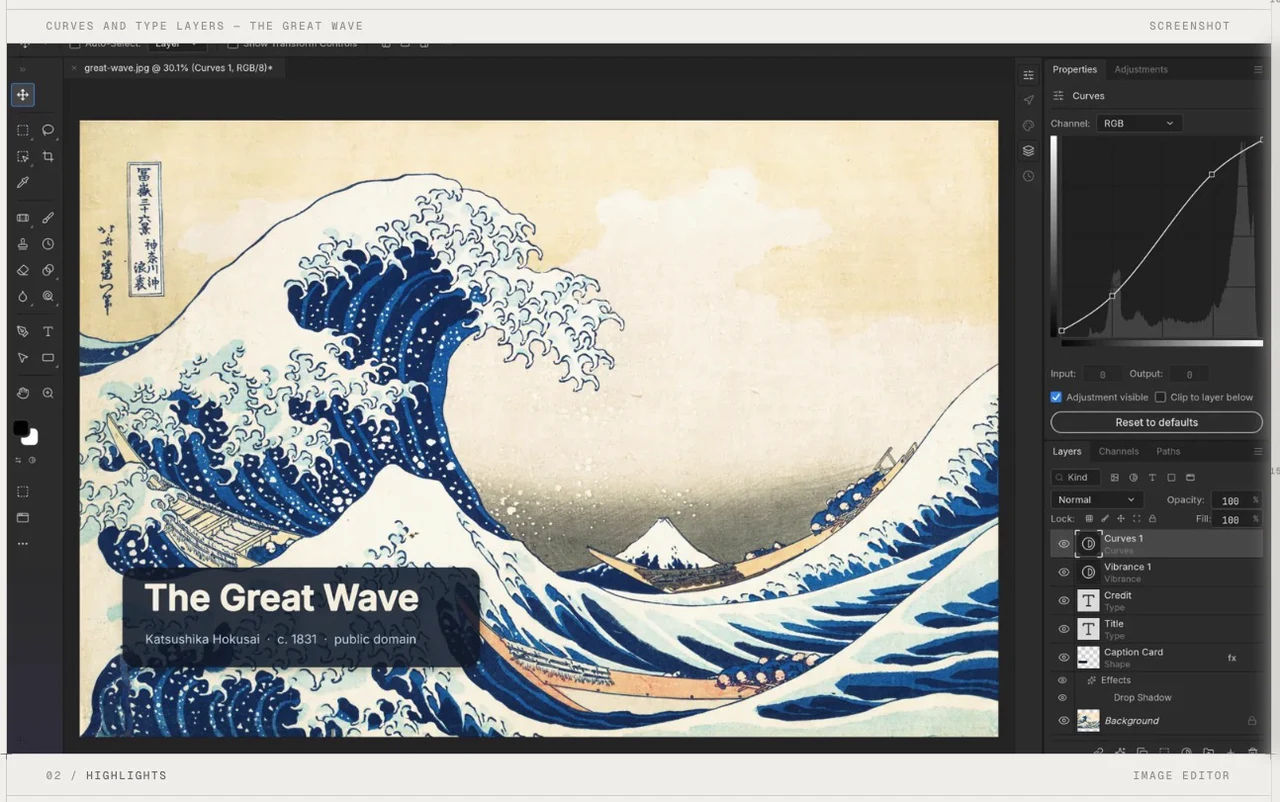Screen dimensions: 1280x802
Task: Select the Lasso tool
Action: (48, 130)
